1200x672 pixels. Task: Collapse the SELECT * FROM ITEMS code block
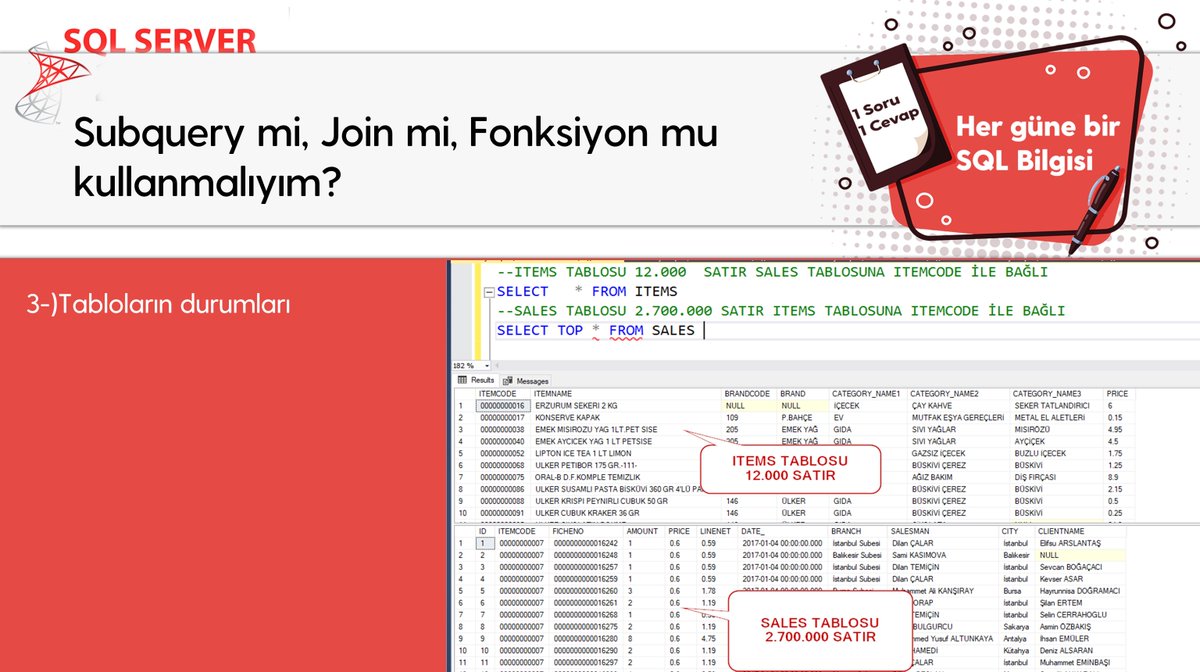[x=488, y=292]
